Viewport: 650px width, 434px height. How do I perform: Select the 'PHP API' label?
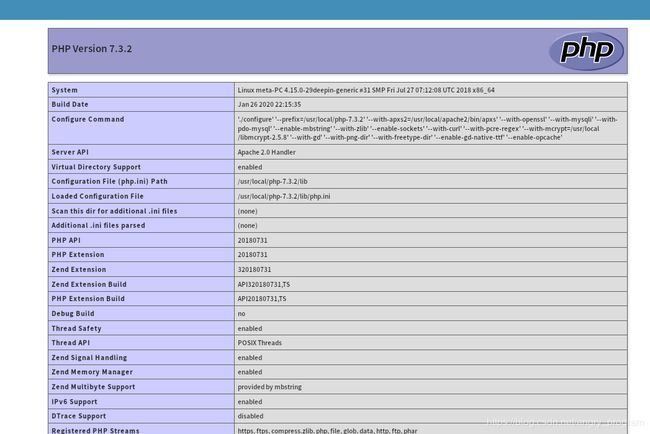tap(66, 240)
